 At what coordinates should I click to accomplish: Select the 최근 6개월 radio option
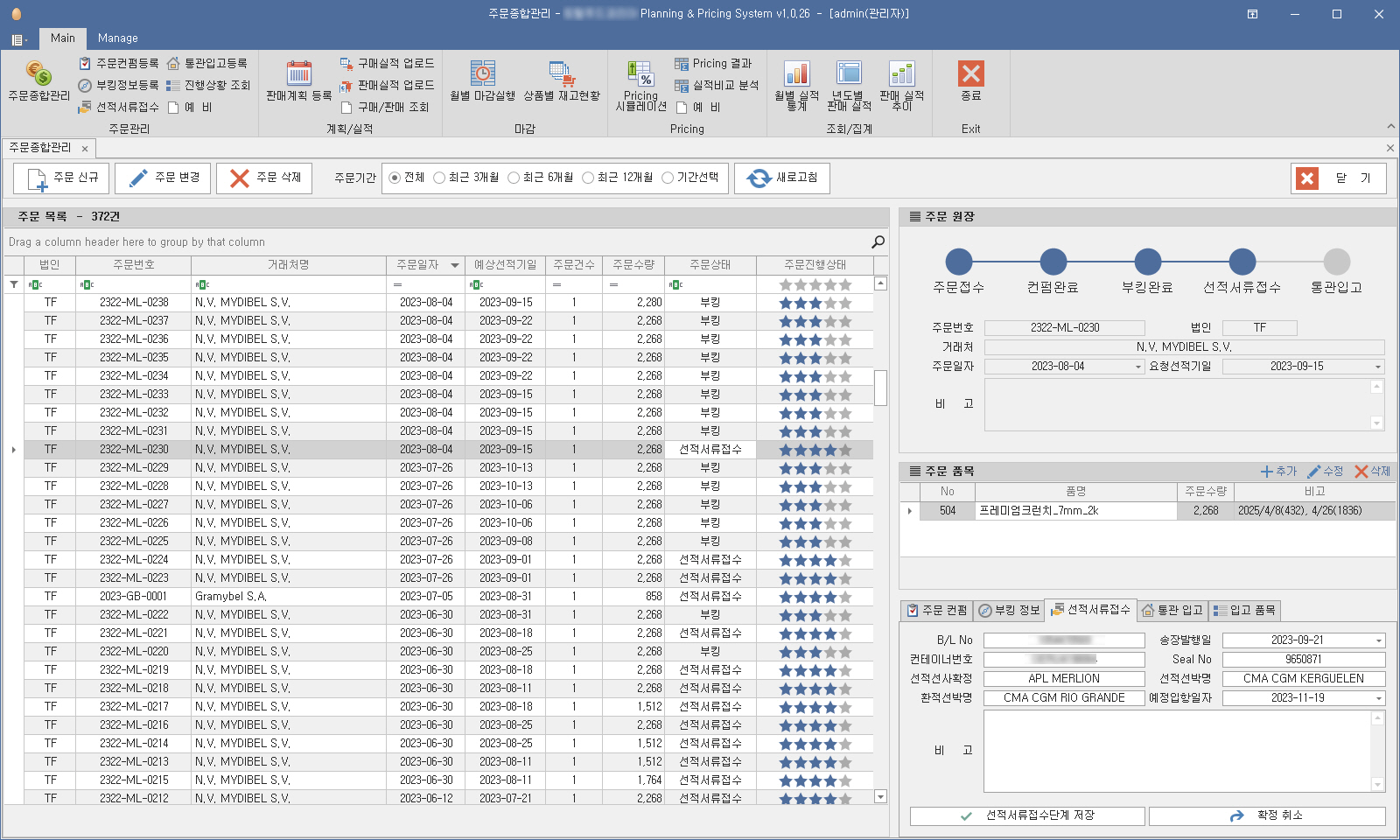[514, 178]
